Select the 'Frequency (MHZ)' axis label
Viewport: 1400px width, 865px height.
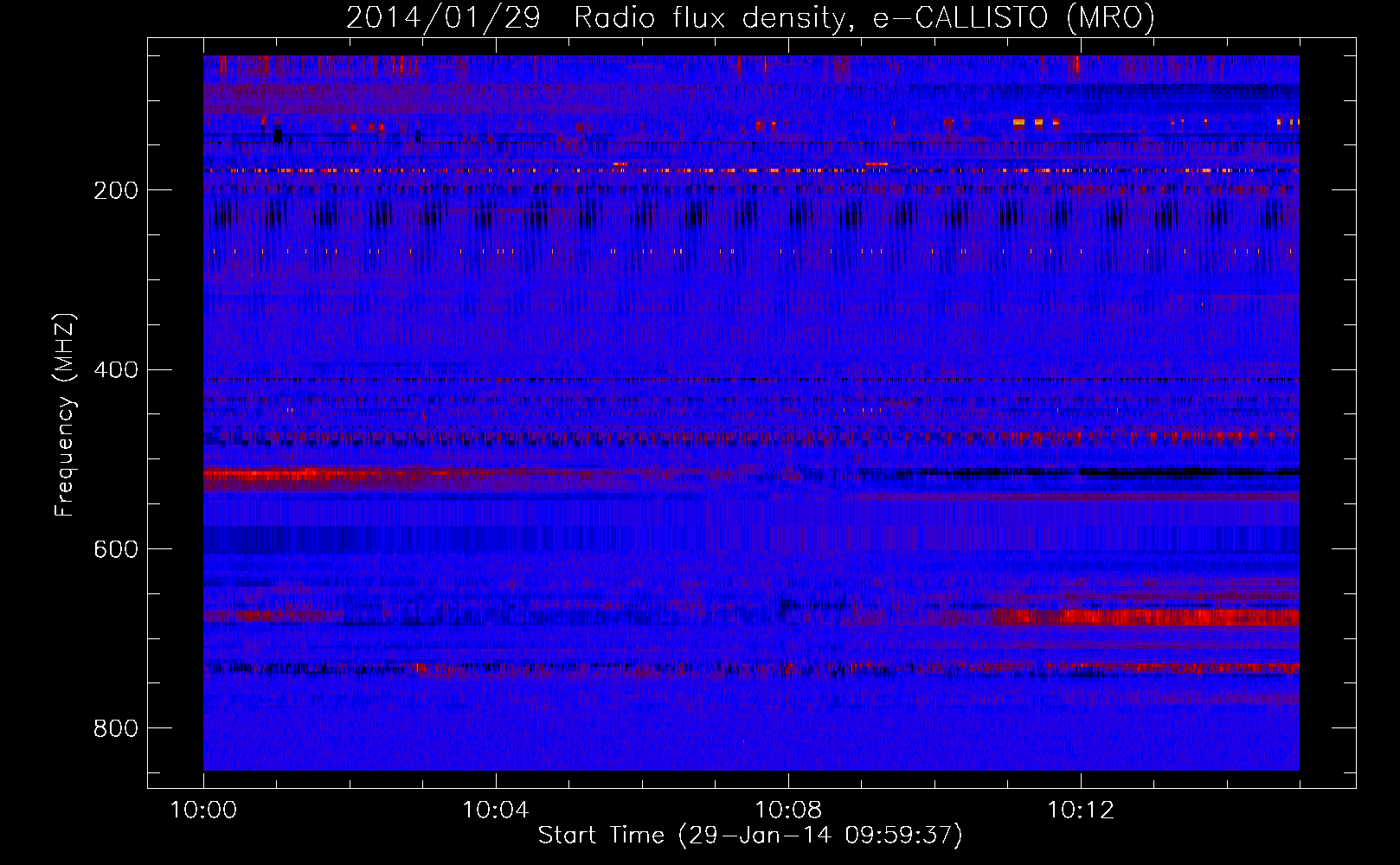tap(64, 414)
